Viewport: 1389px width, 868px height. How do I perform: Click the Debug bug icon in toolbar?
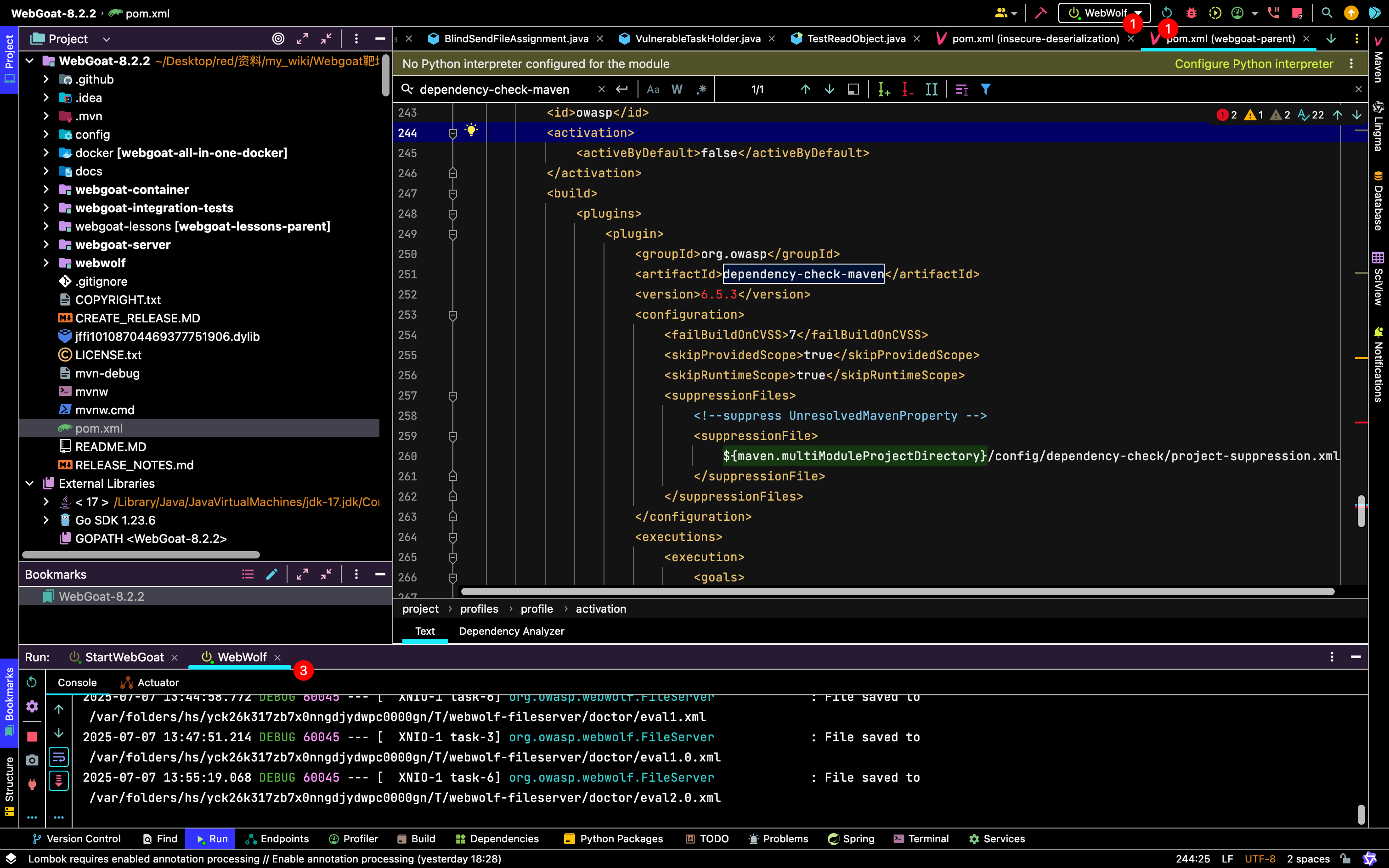[1191, 13]
